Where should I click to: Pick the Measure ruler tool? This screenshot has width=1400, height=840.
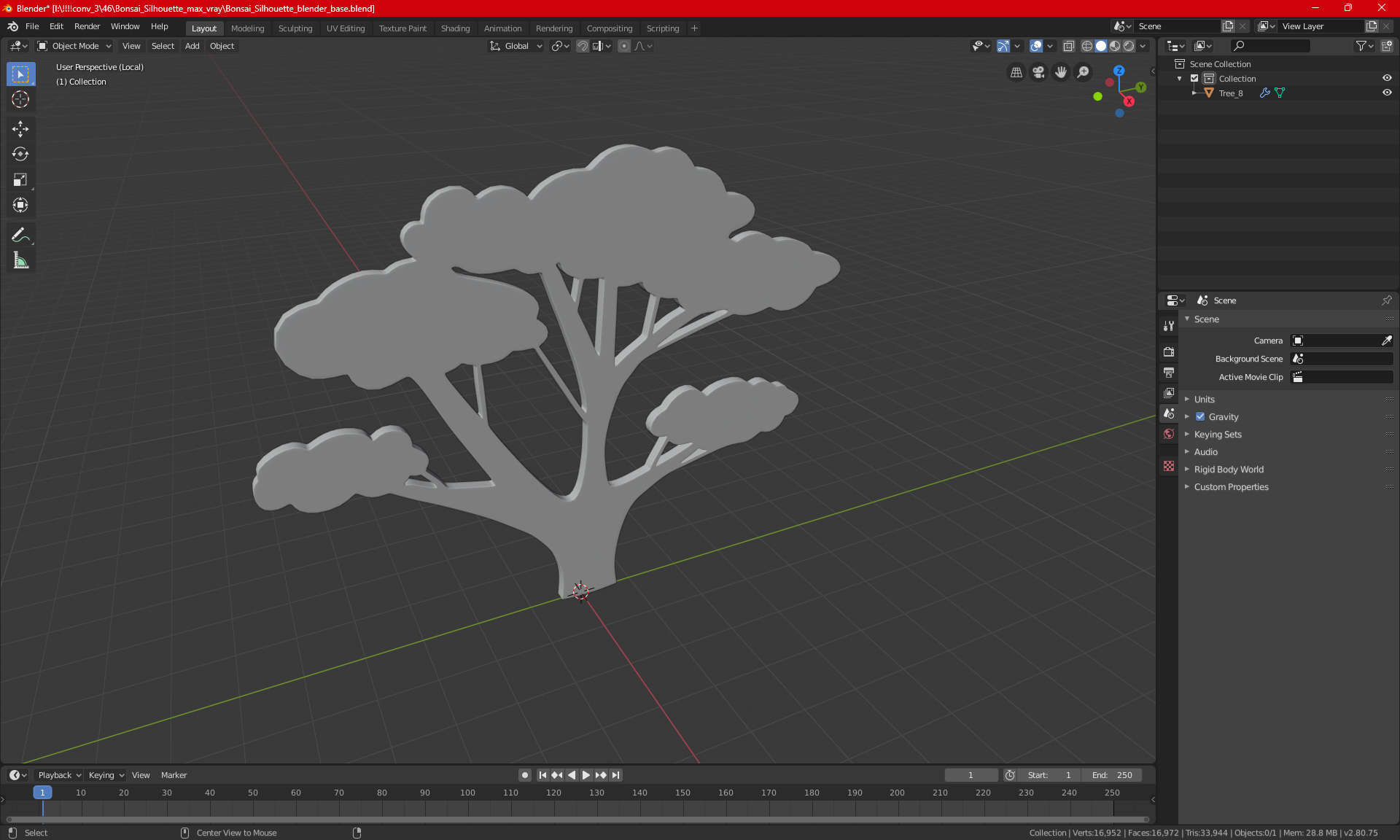pos(20,260)
